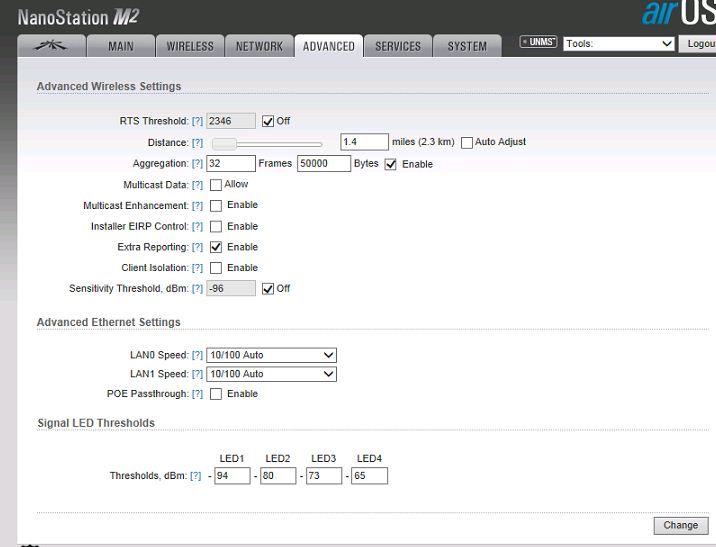Open the Tools dropdown menu
Viewport: 716px width, 547px height.
pos(619,44)
